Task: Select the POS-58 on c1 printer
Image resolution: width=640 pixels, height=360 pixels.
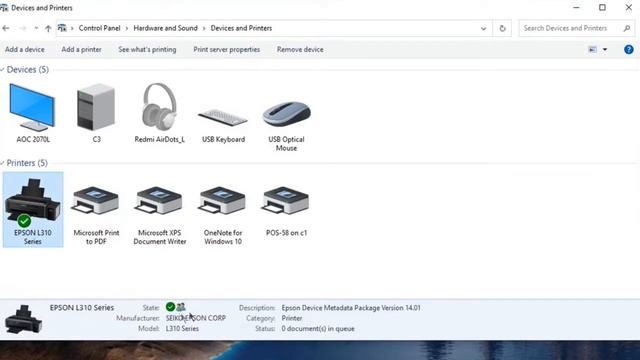Action: [287, 211]
